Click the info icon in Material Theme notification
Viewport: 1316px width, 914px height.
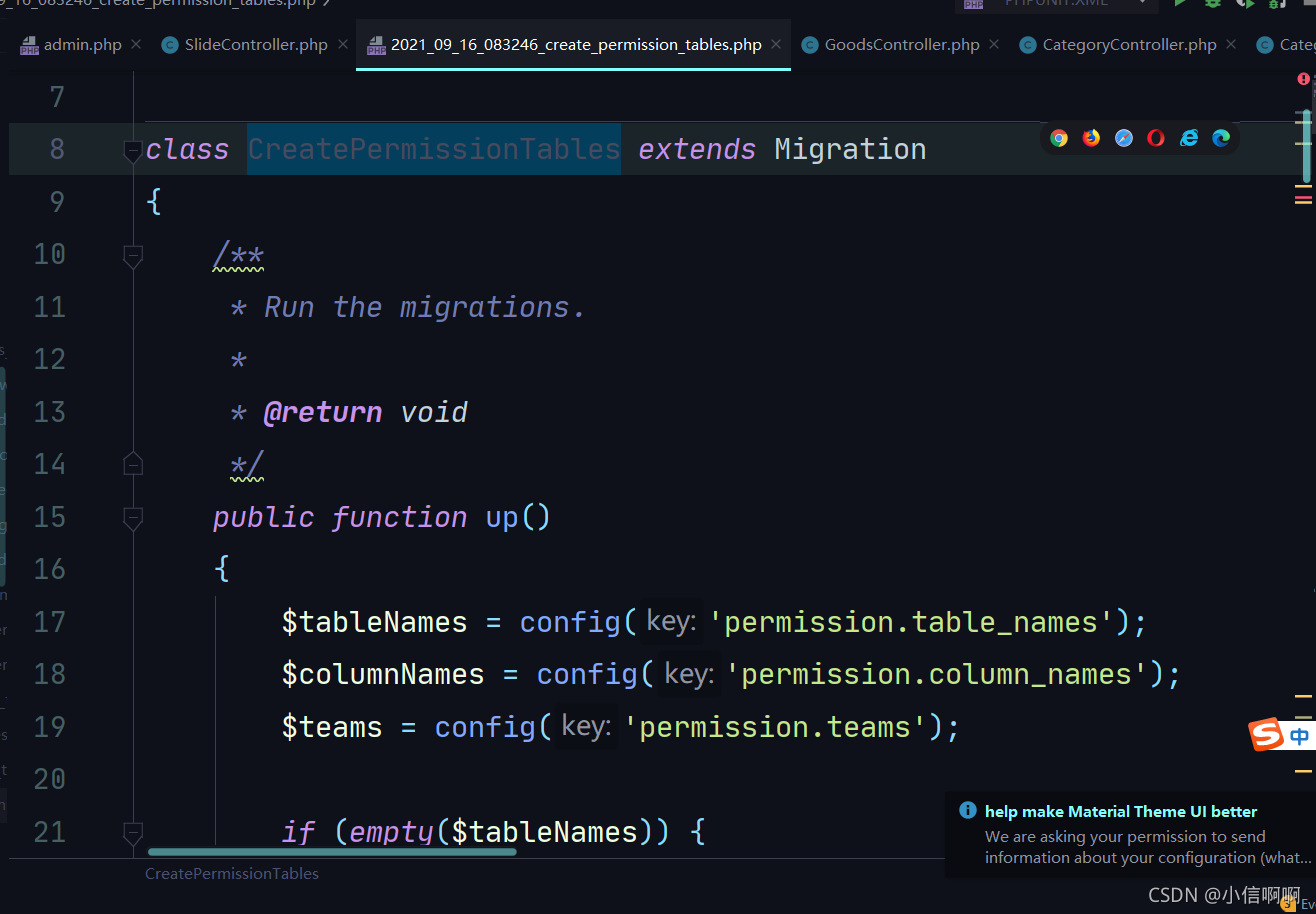[x=967, y=810]
